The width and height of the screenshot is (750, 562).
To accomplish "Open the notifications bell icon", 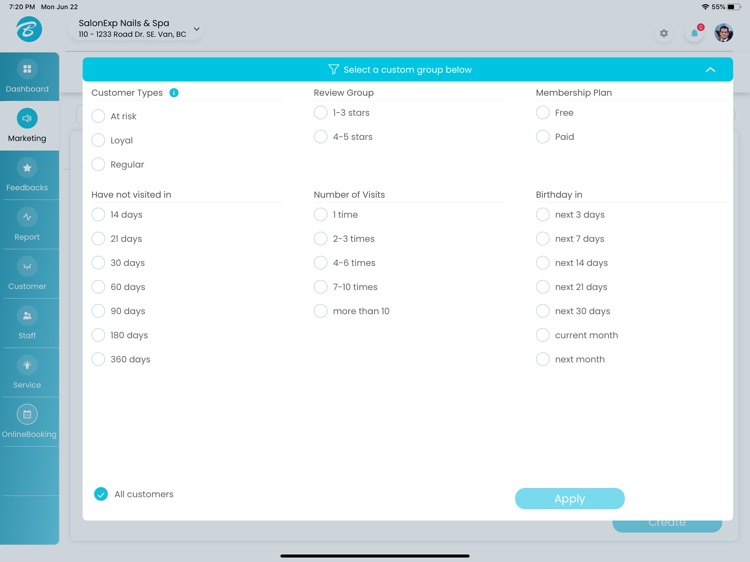I will coord(695,33).
